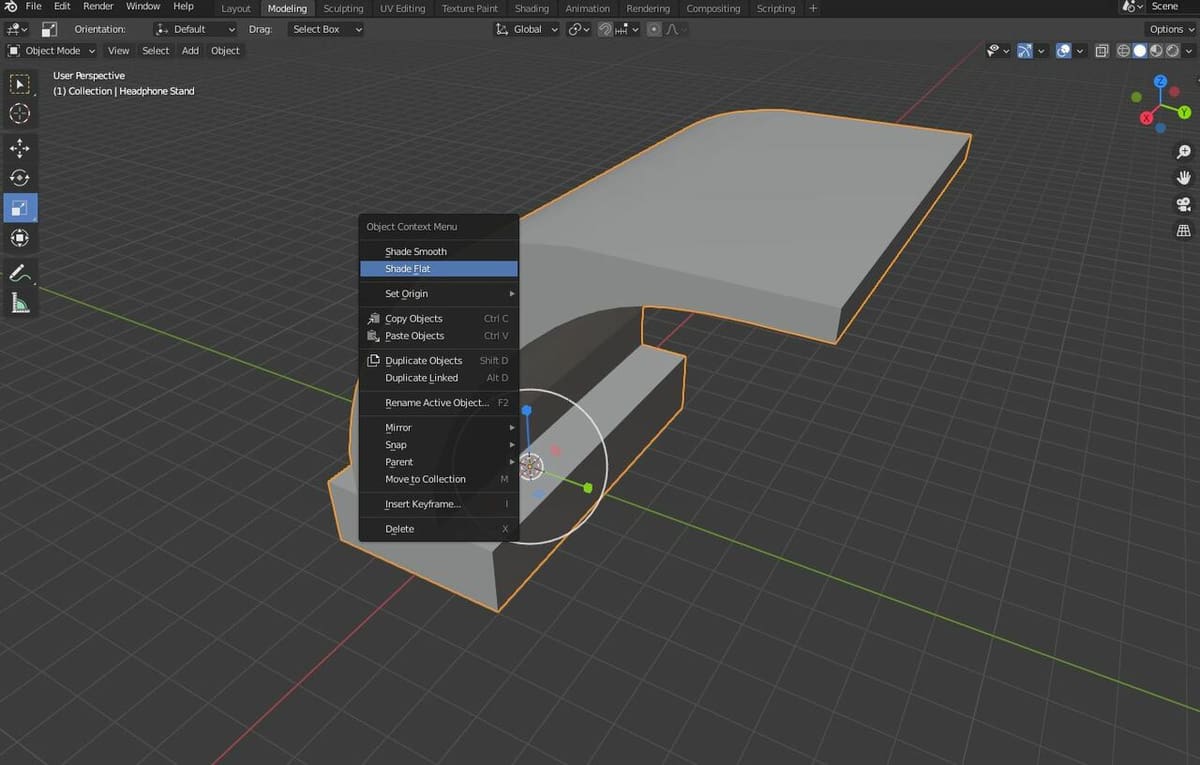Image resolution: width=1200 pixels, height=765 pixels.
Task: Activate the Cursor tool
Action: click(x=19, y=114)
